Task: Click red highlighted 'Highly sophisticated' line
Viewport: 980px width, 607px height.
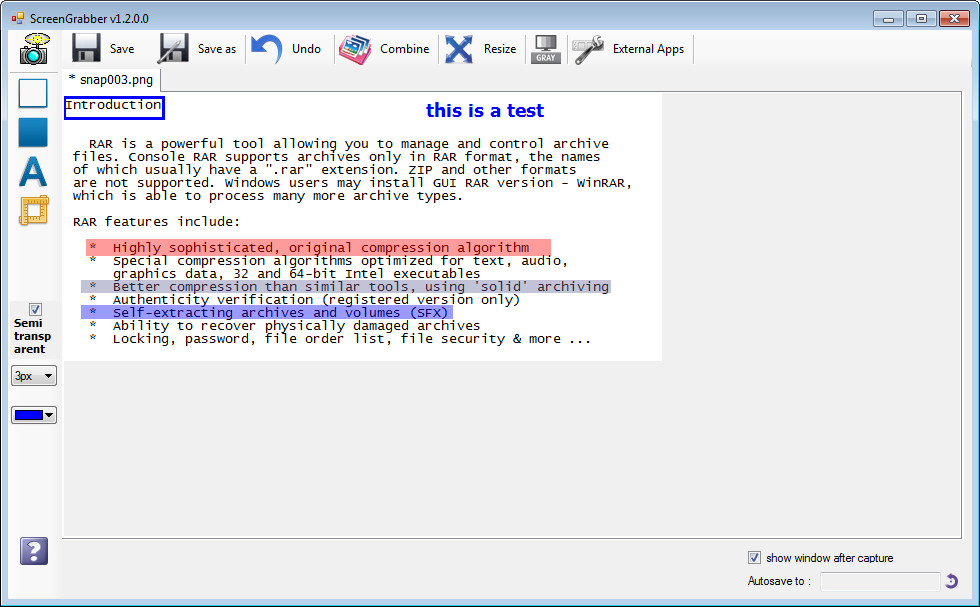Action: (319, 248)
